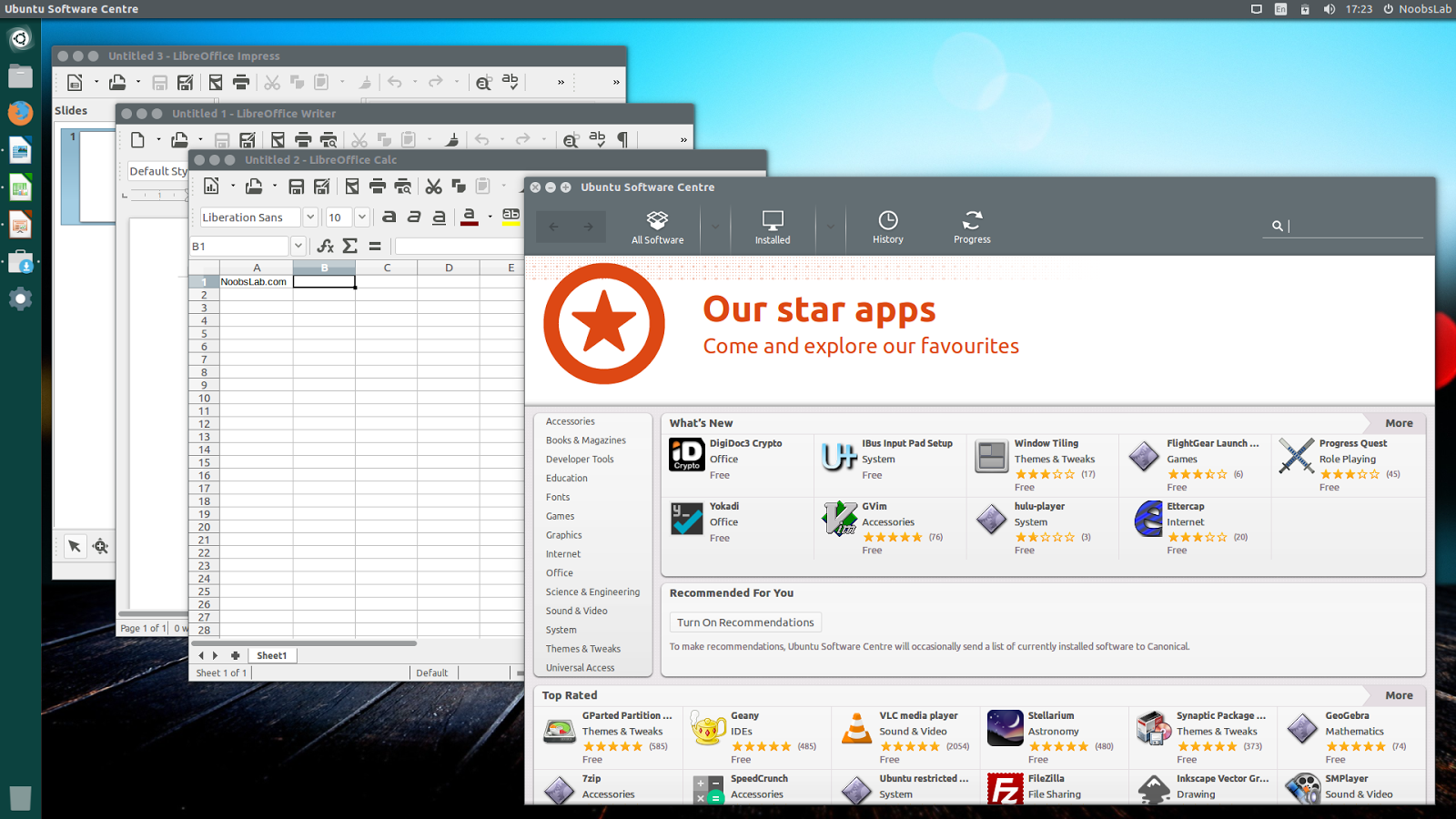Open the Progress view in Software Centre

[x=972, y=227]
